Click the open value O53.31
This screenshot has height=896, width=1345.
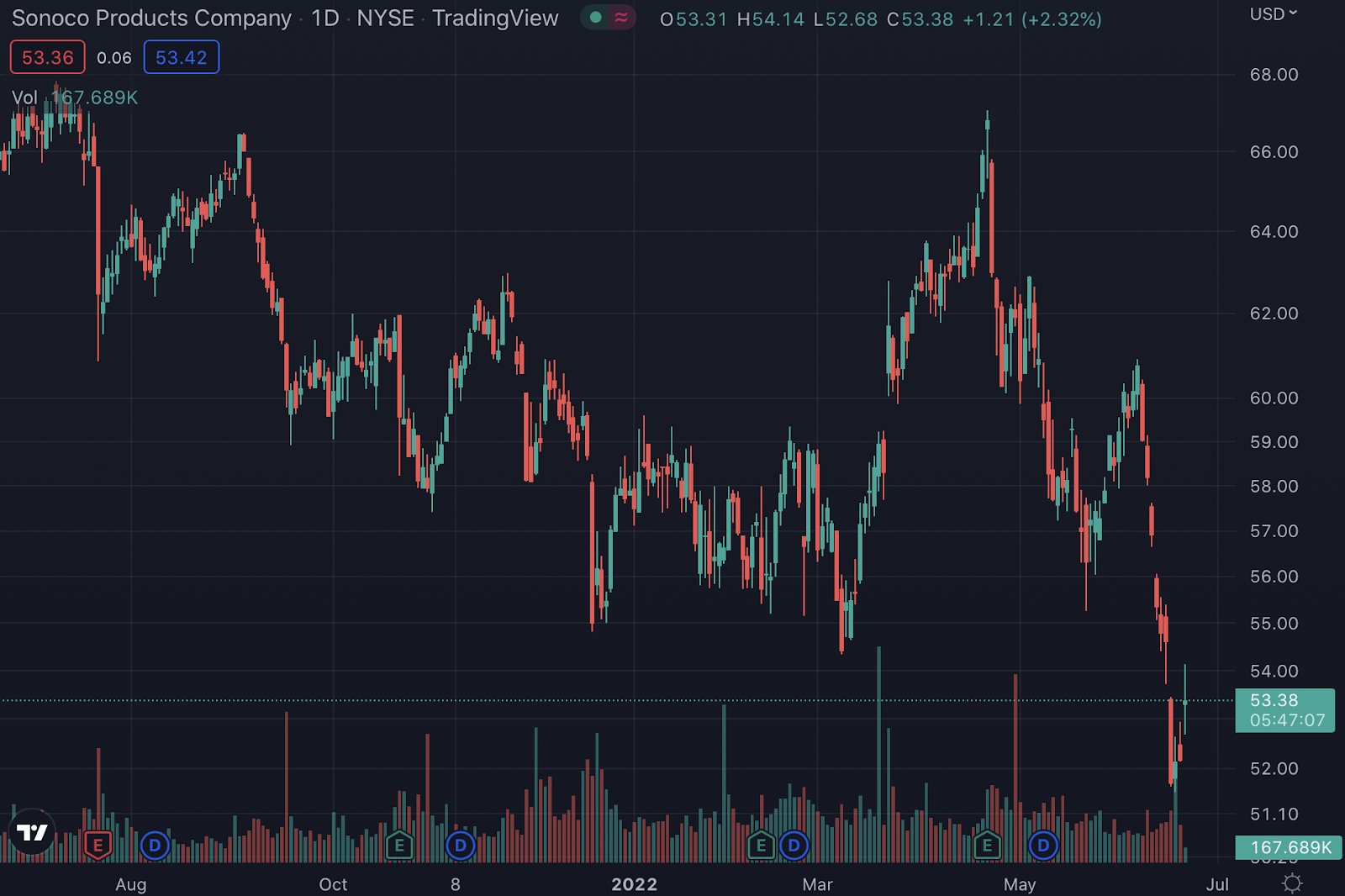pos(694,19)
